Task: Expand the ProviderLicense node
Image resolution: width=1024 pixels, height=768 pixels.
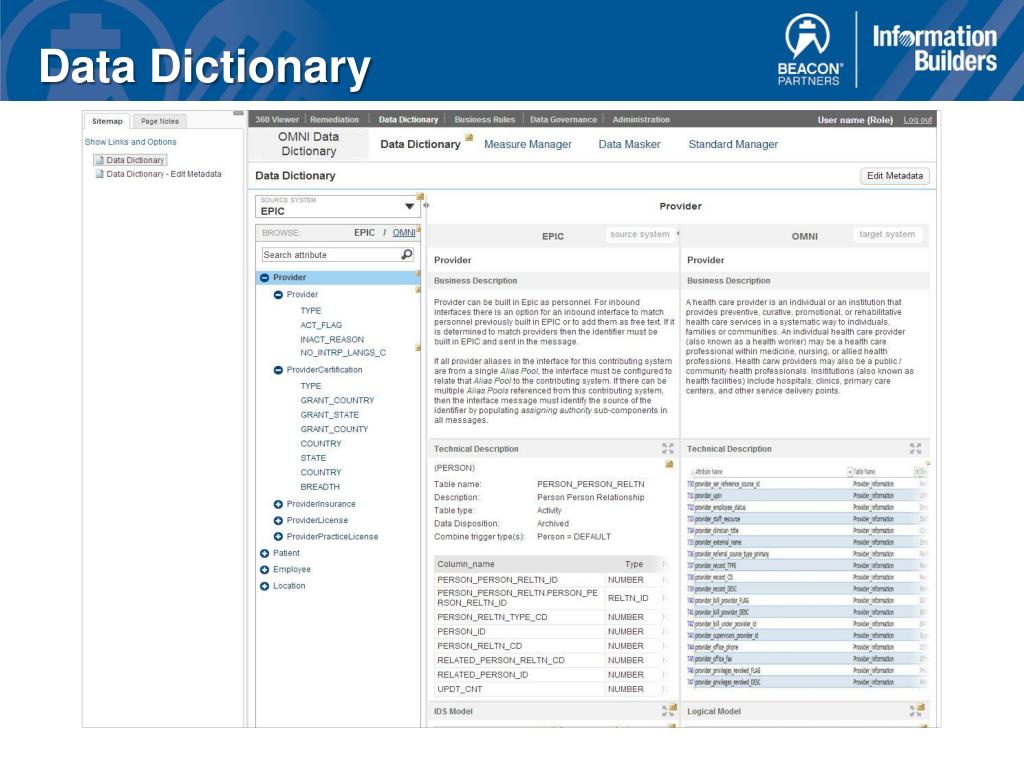Action: click(278, 520)
